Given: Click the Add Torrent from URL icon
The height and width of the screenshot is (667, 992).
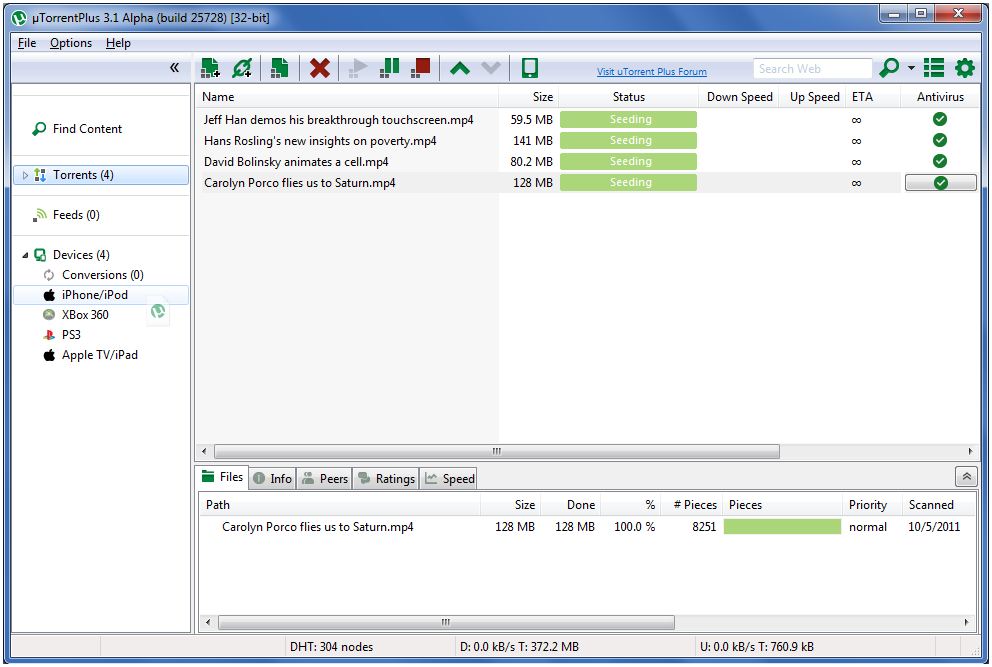Looking at the screenshot, I should click(x=242, y=68).
